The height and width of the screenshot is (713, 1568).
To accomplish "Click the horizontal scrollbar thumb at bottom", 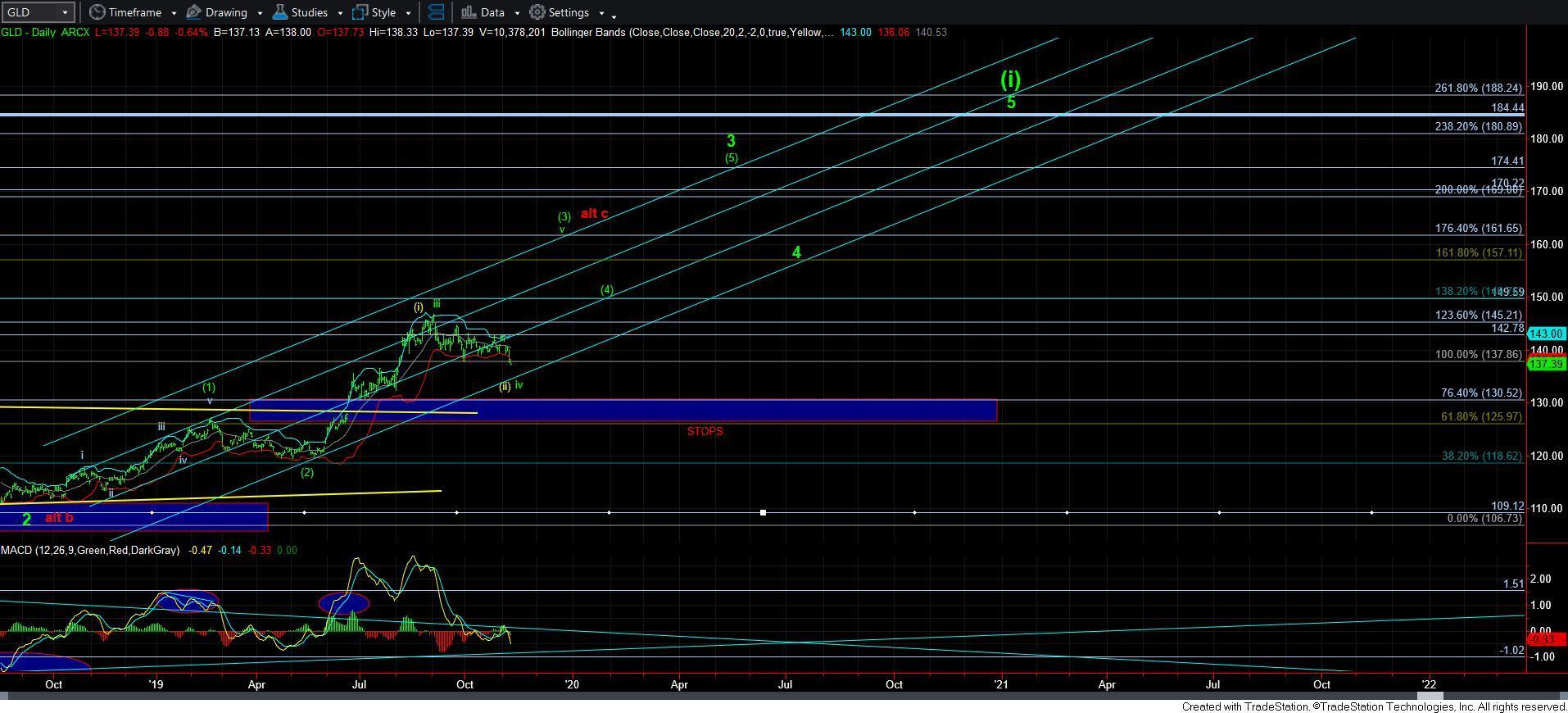I will [x=1430, y=696].
